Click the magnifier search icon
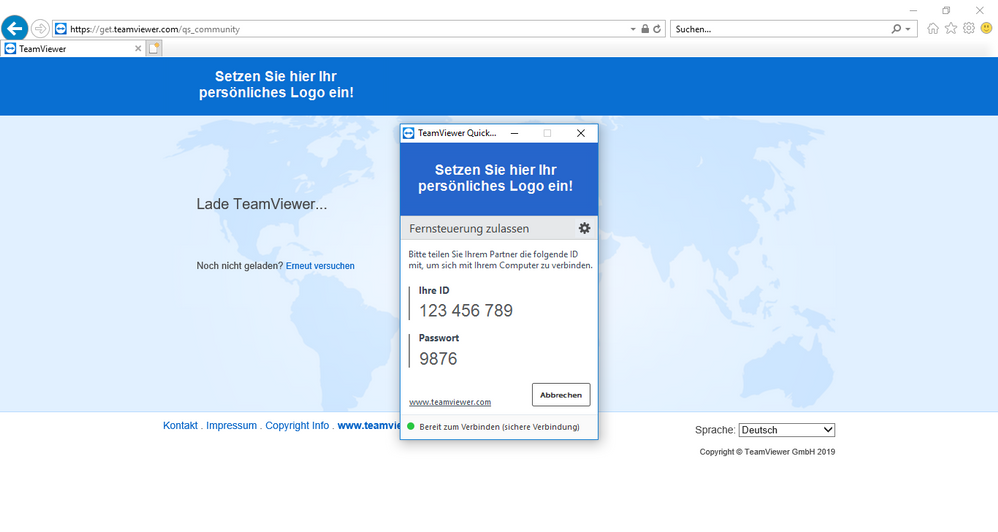 [x=896, y=29]
